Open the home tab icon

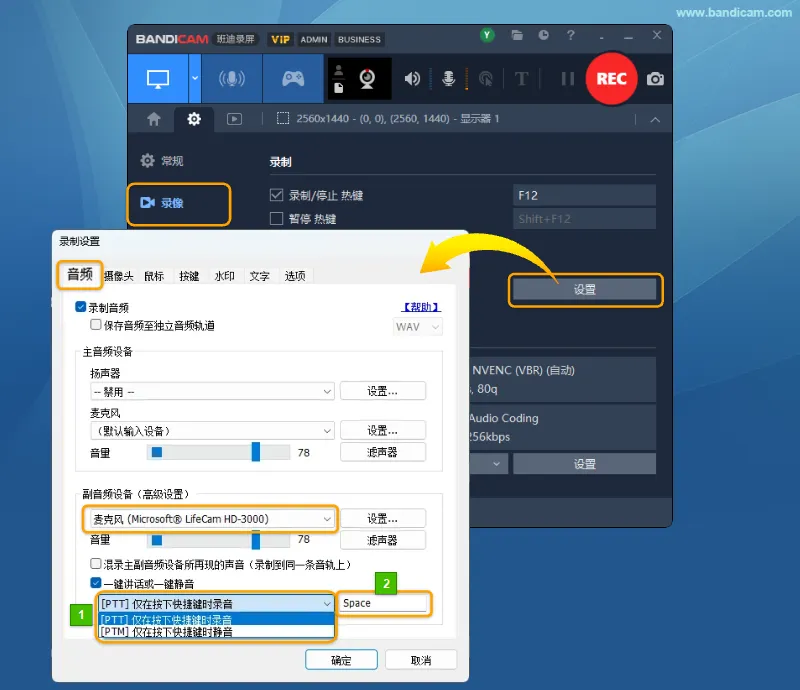click(x=154, y=119)
